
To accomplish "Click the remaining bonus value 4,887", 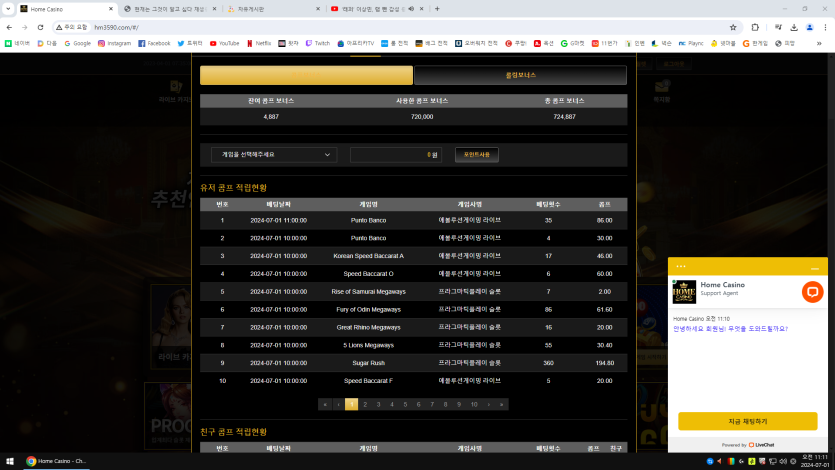I will [x=271, y=117].
